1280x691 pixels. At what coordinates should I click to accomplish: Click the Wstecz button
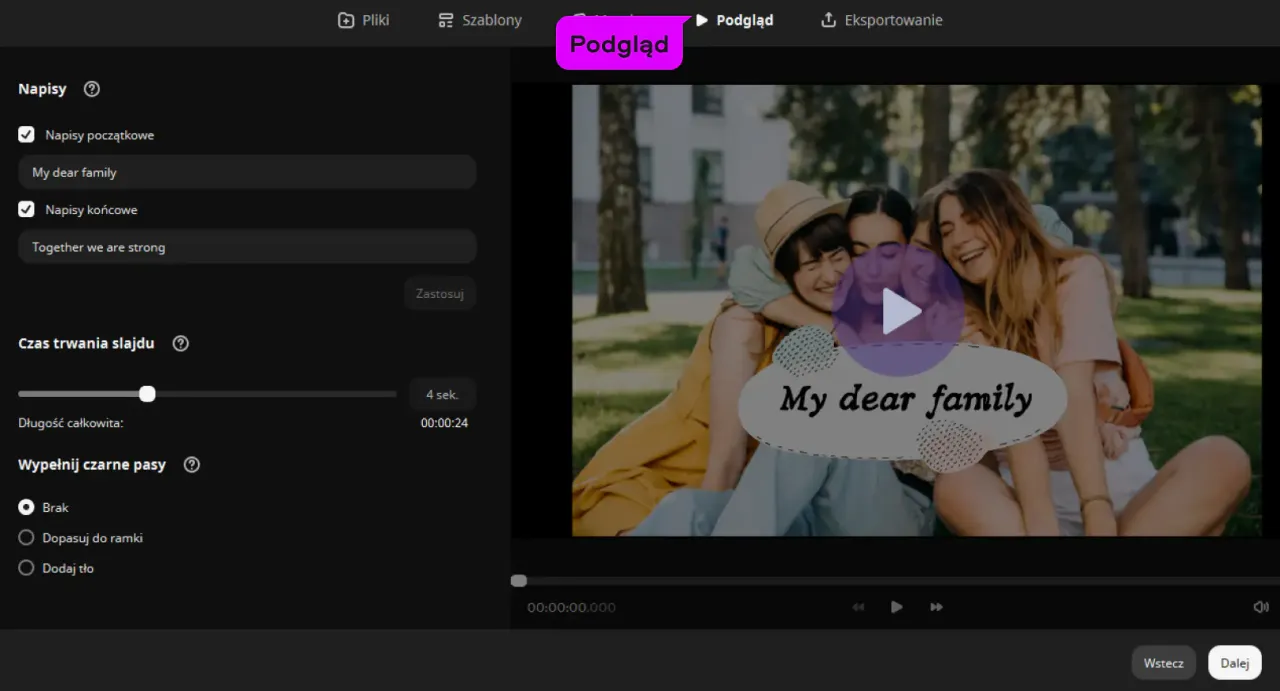click(1163, 663)
